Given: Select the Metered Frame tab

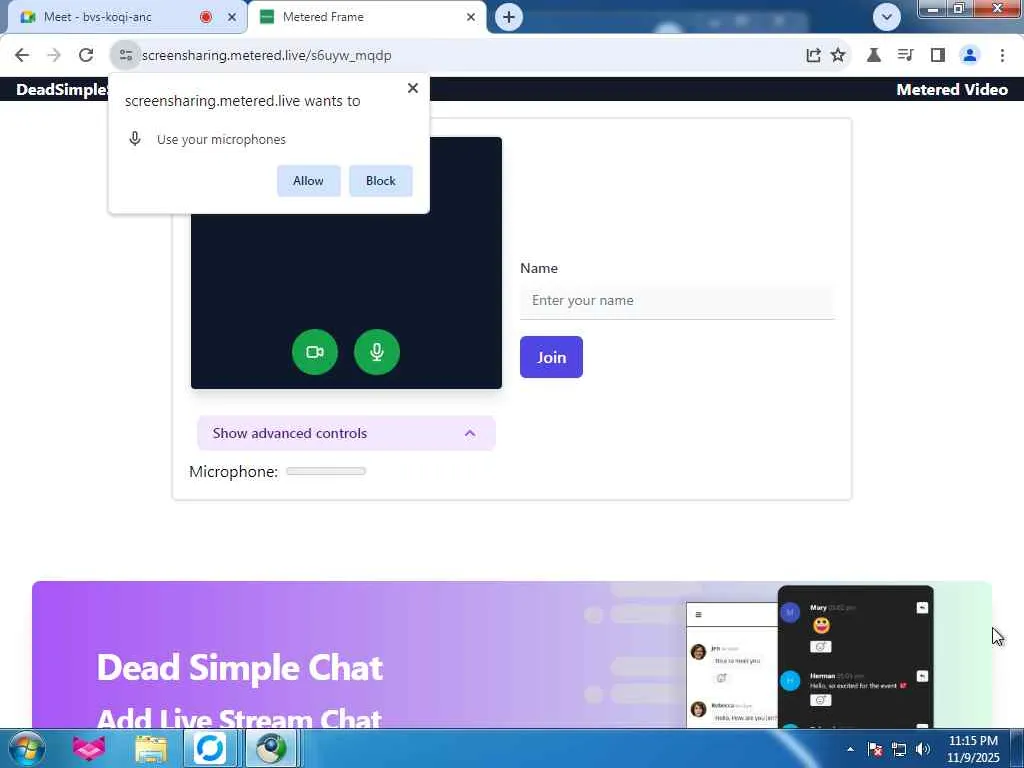Looking at the screenshot, I should (366, 17).
